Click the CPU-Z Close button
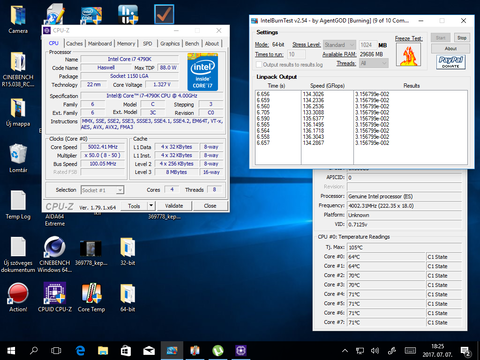This screenshot has height=360, width=480. coord(210,206)
